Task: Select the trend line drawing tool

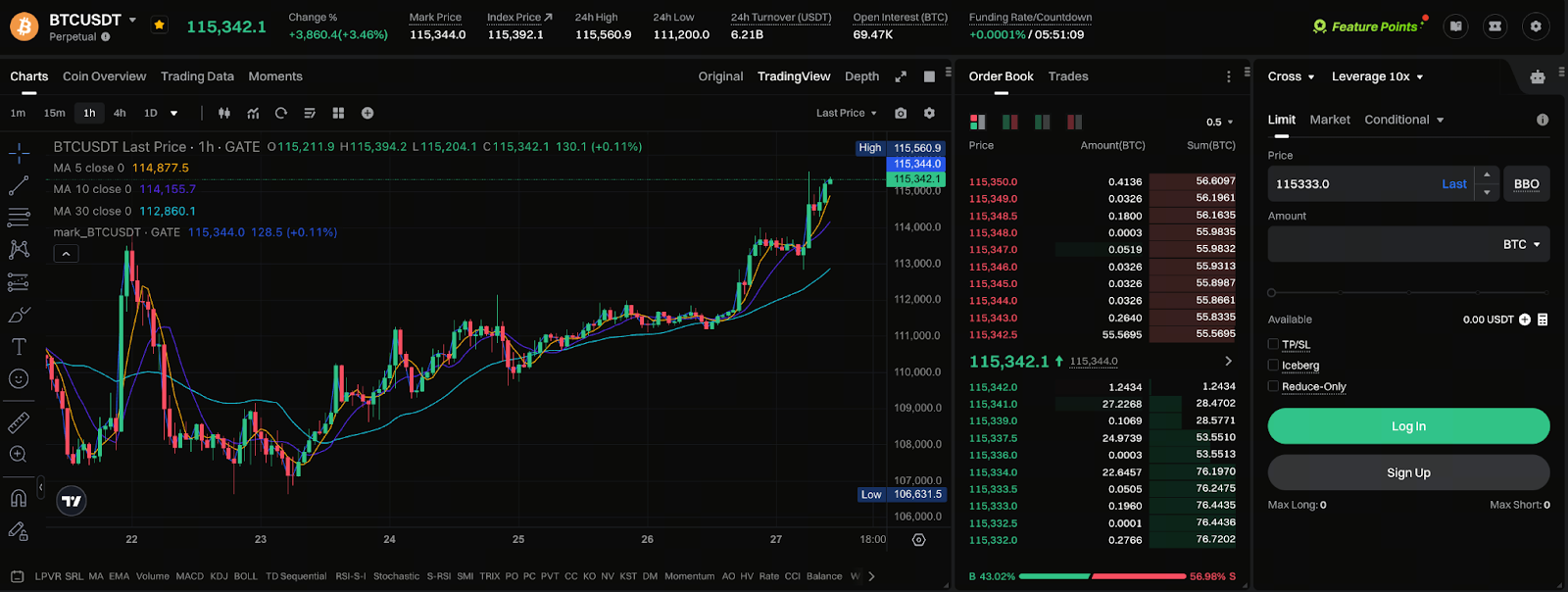Action: [19, 185]
